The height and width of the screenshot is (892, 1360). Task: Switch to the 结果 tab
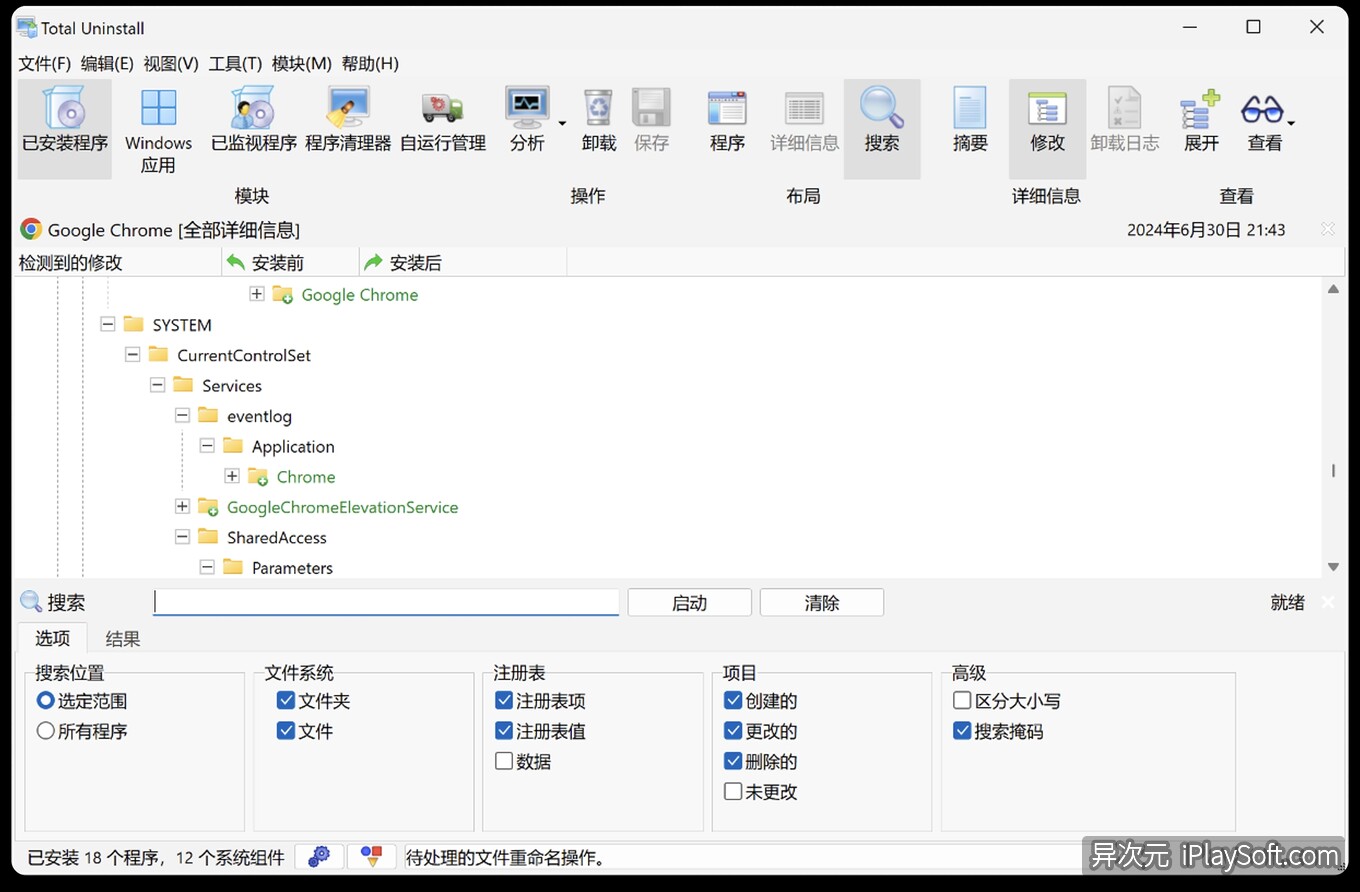coord(122,638)
